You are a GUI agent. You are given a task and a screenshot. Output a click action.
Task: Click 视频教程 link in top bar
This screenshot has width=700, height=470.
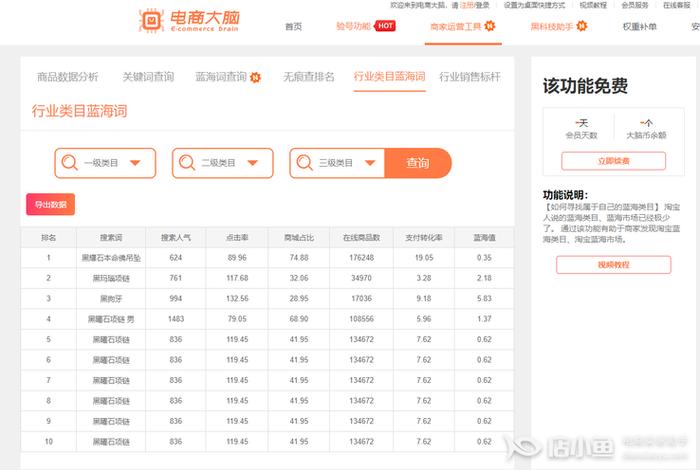593,5
